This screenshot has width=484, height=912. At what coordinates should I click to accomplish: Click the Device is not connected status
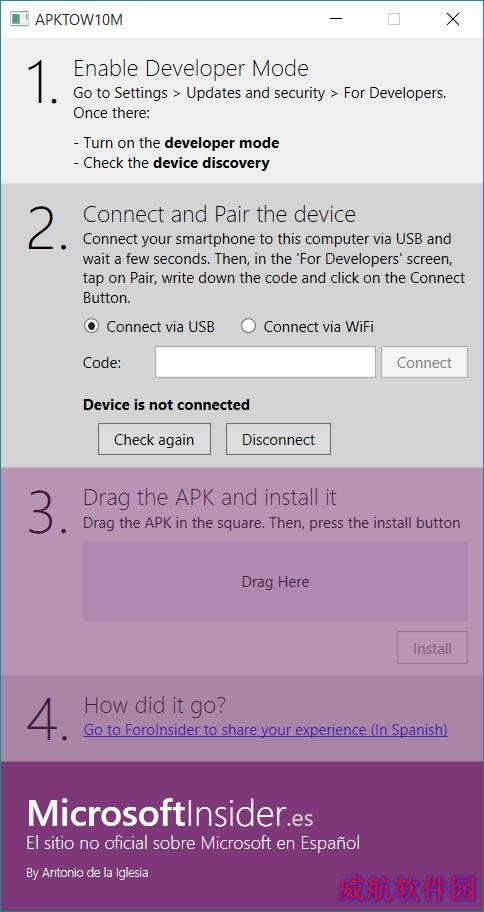166,405
